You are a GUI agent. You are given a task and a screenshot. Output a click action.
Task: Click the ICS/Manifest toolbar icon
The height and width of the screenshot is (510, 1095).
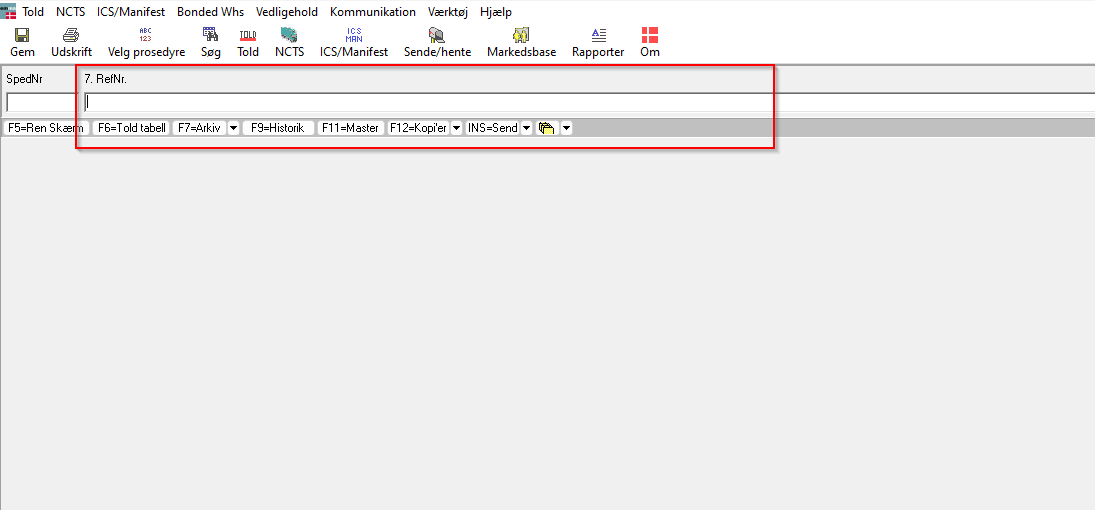353,35
